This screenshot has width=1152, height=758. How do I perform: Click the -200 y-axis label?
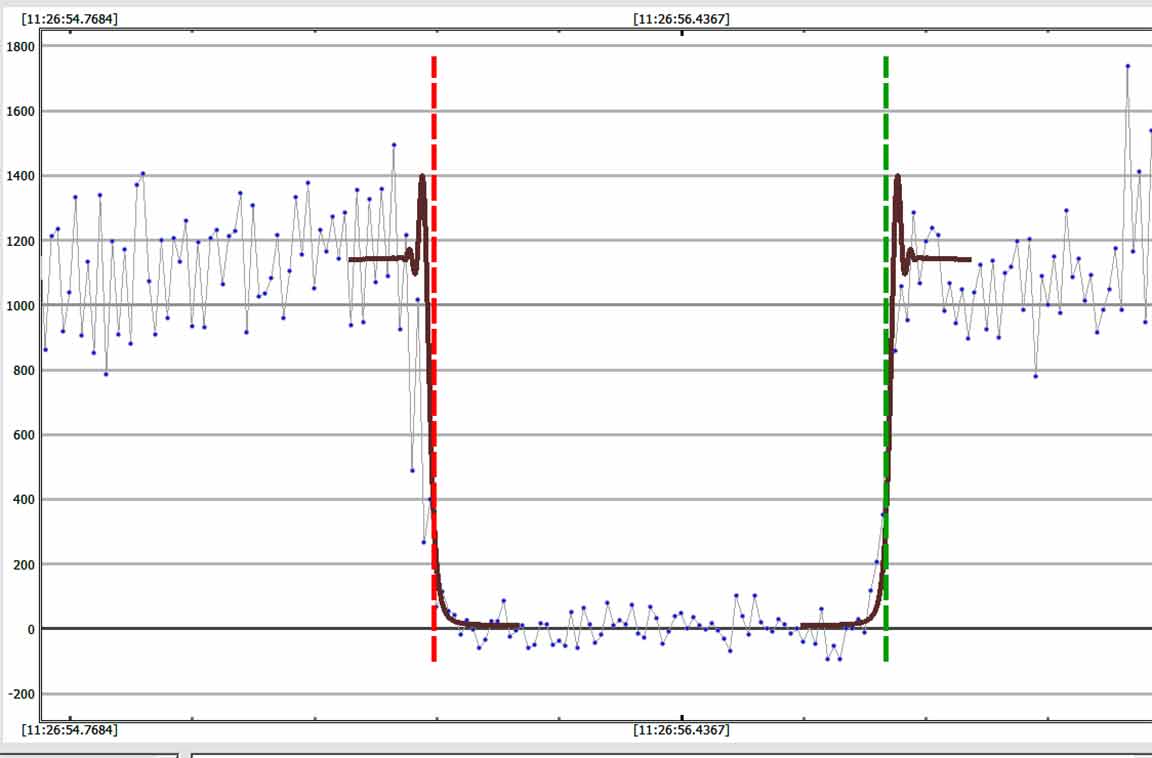pyautogui.click(x=21, y=694)
